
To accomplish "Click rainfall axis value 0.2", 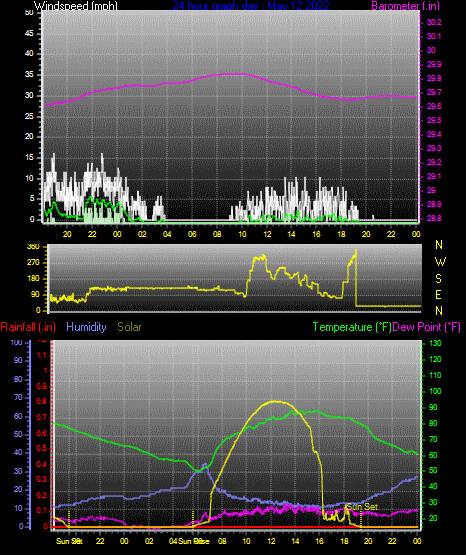I will pyautogui.click(x=42, y=495).
